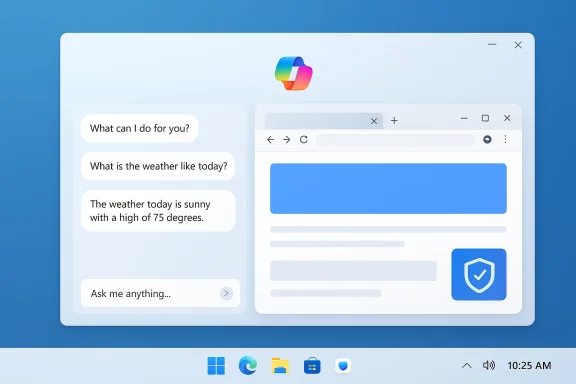
Task: Close the embedded browser window
Action: 507,118
